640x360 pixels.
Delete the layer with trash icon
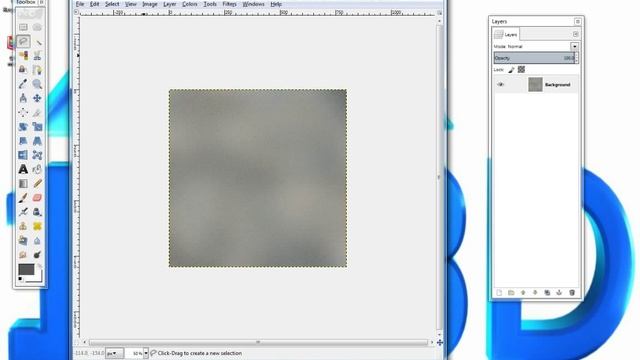[572, 293]
